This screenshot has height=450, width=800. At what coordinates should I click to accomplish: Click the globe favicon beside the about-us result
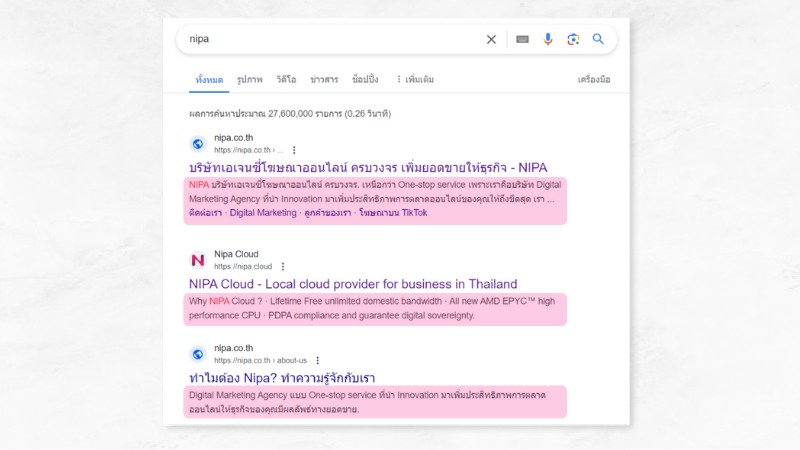coord(198,354)
